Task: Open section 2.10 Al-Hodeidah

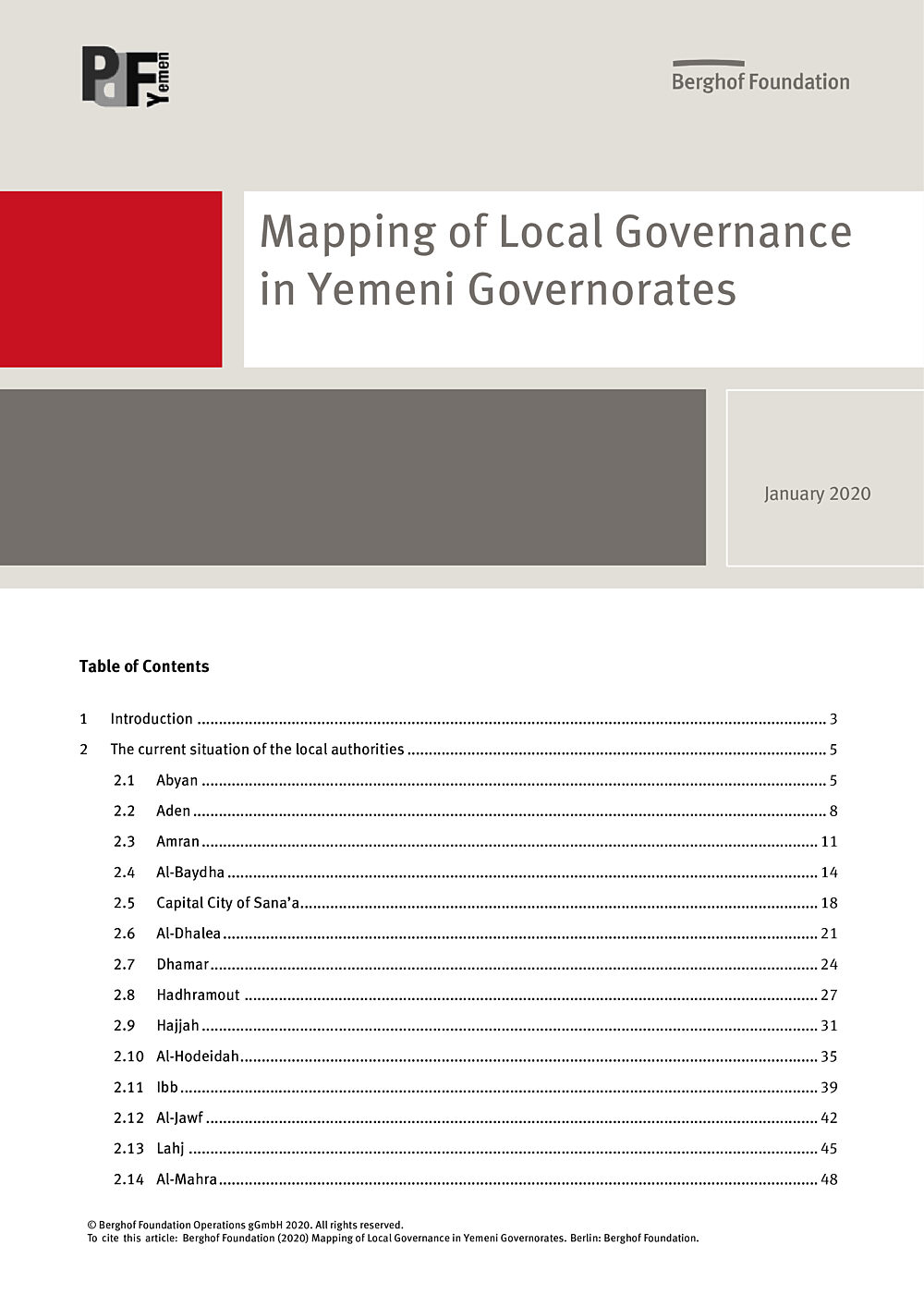Action: coord(475,1056)
